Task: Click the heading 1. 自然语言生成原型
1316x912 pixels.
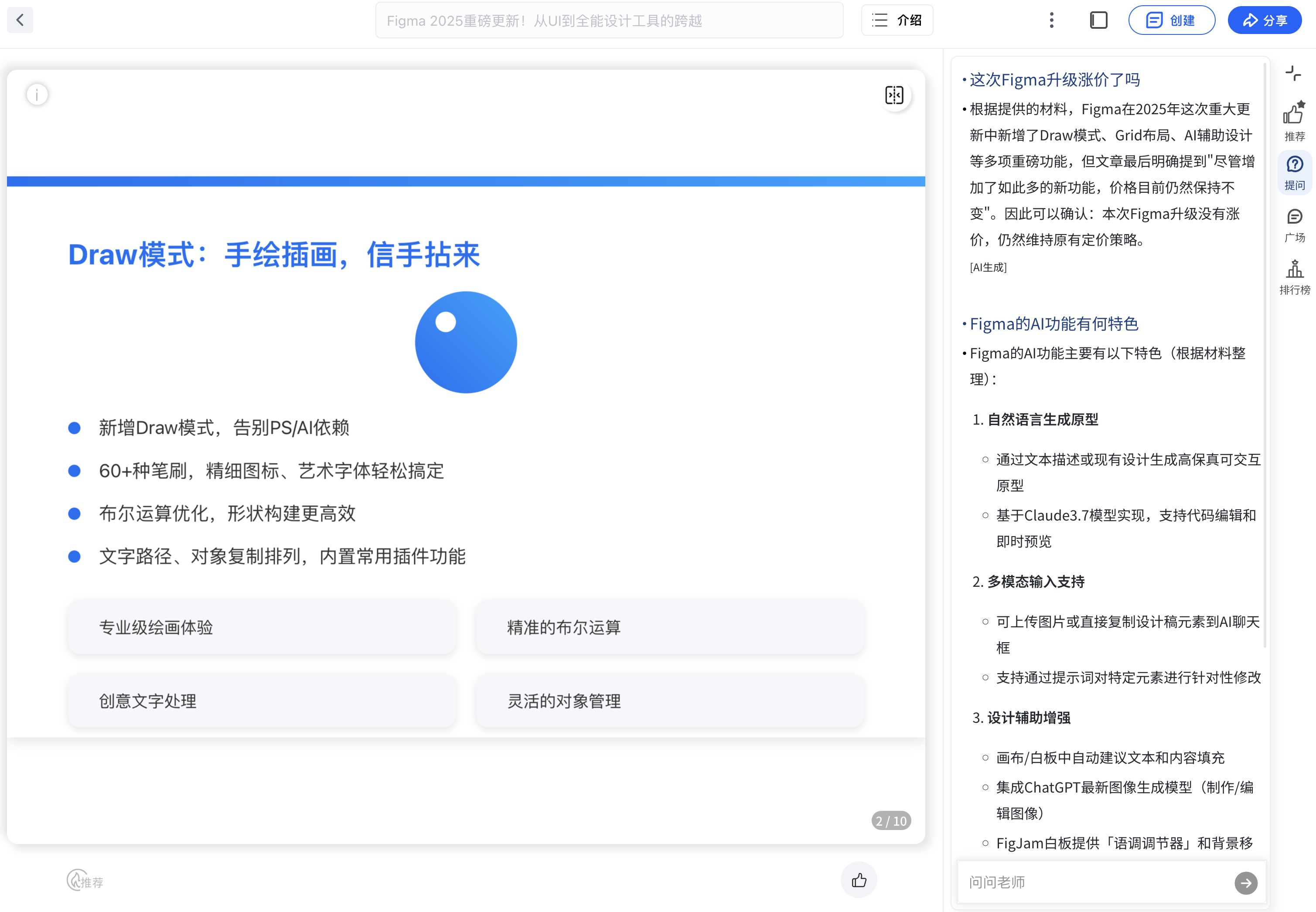Action: (x=1035, y=419)
